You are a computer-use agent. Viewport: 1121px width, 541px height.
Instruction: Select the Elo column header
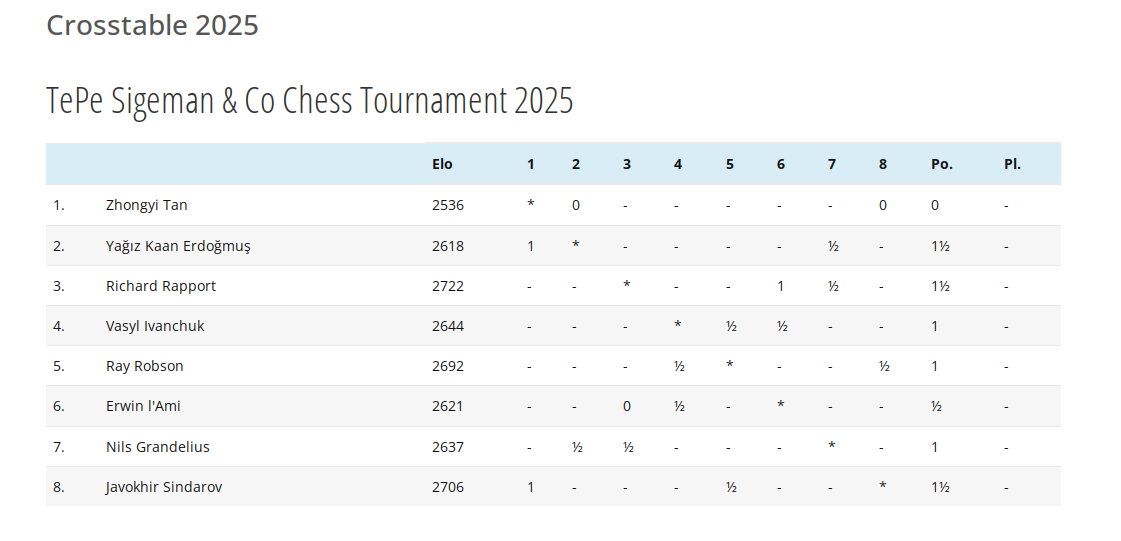tap(442, 164)
